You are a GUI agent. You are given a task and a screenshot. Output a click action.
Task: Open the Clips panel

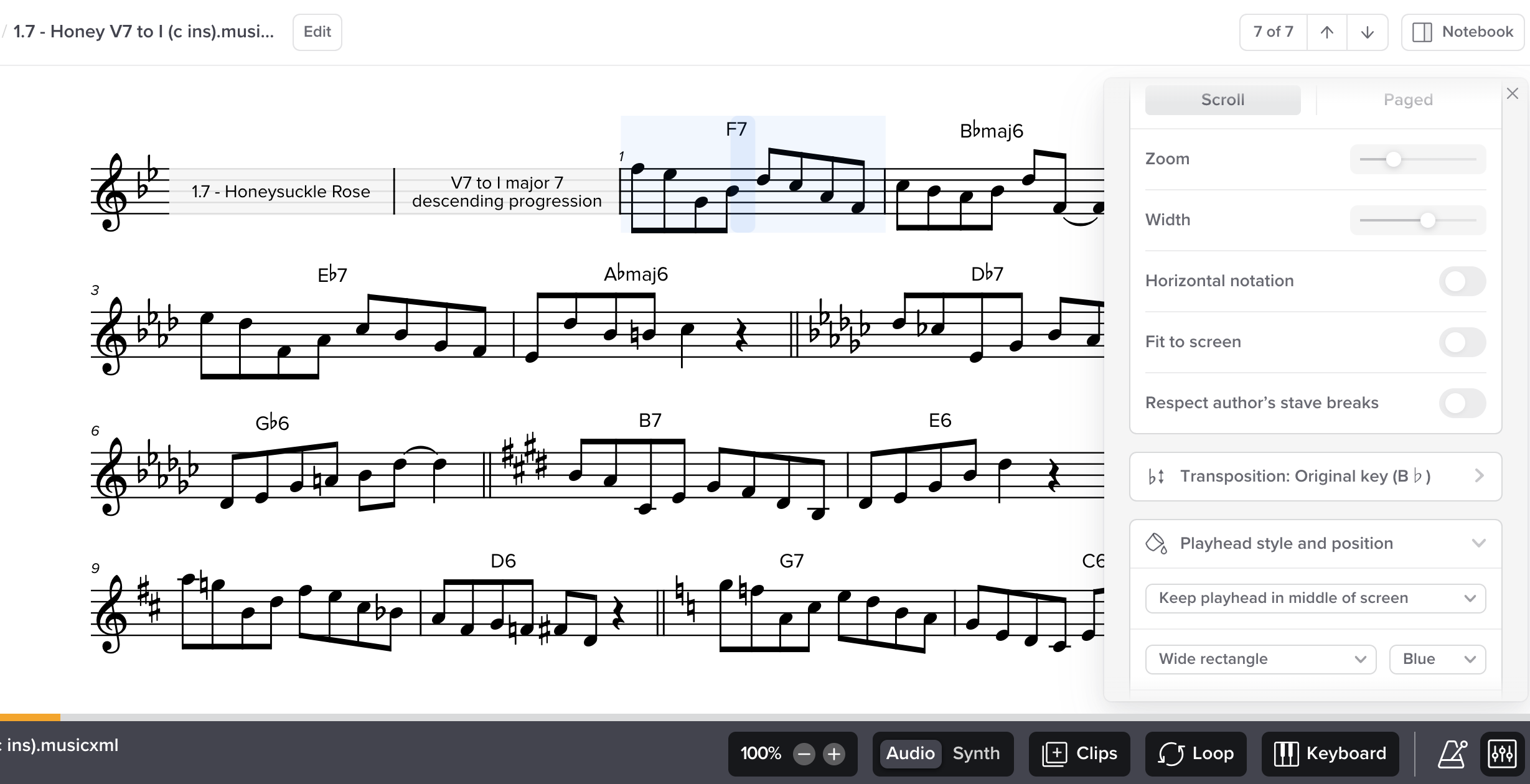[1079, 754]
